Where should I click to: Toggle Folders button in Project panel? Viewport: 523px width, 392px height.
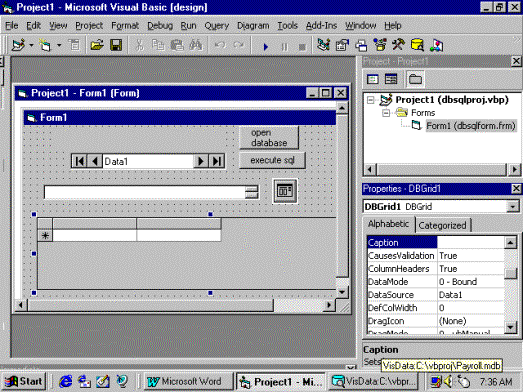415,79
